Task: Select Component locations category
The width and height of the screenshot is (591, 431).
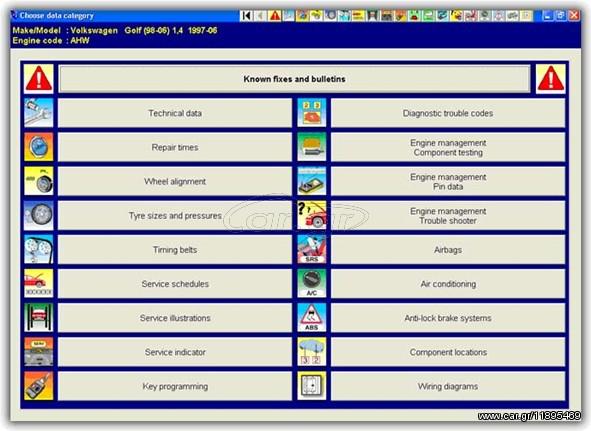Action: (448, 352)
